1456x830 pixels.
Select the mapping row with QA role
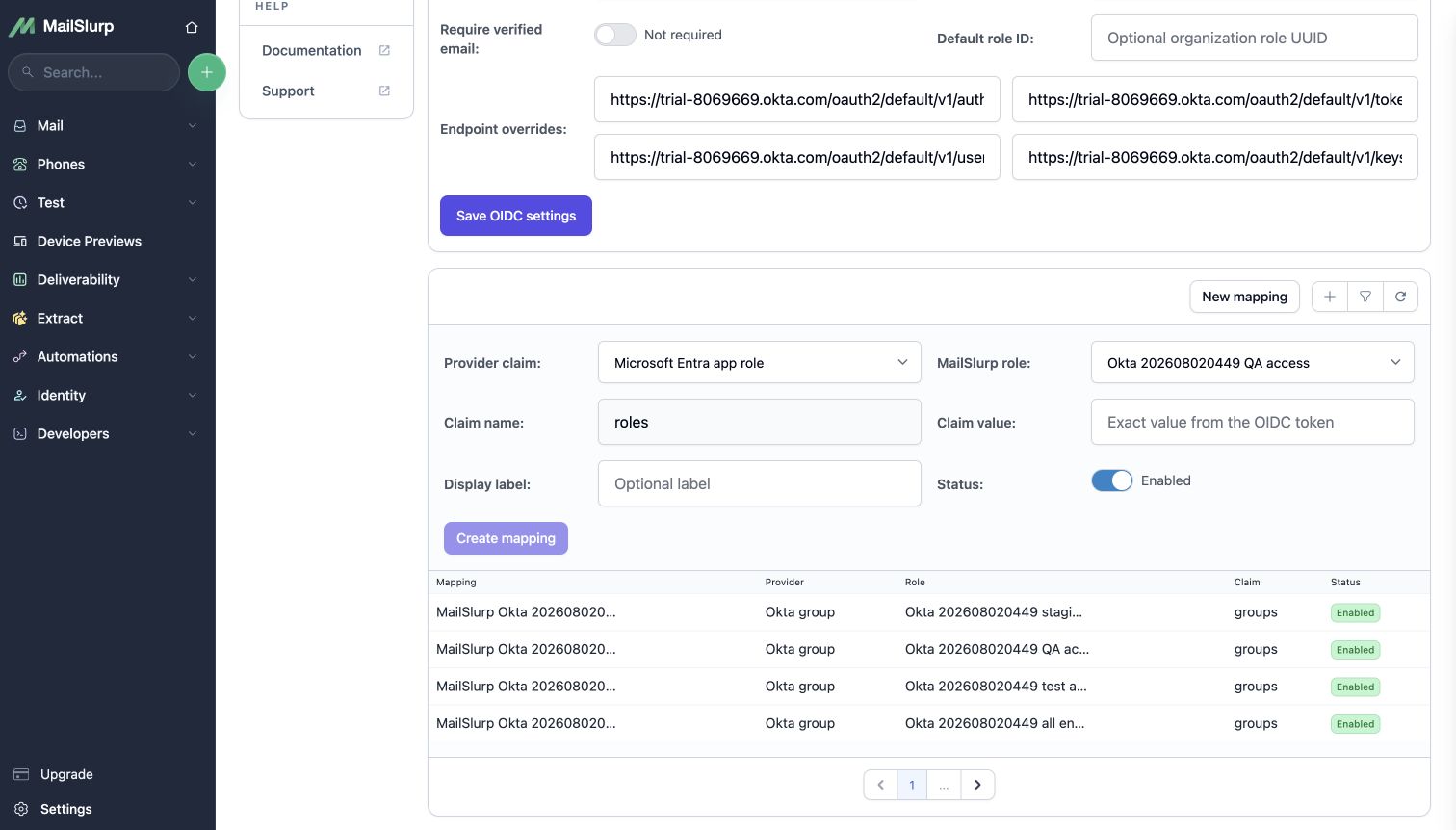click(929, 649)
